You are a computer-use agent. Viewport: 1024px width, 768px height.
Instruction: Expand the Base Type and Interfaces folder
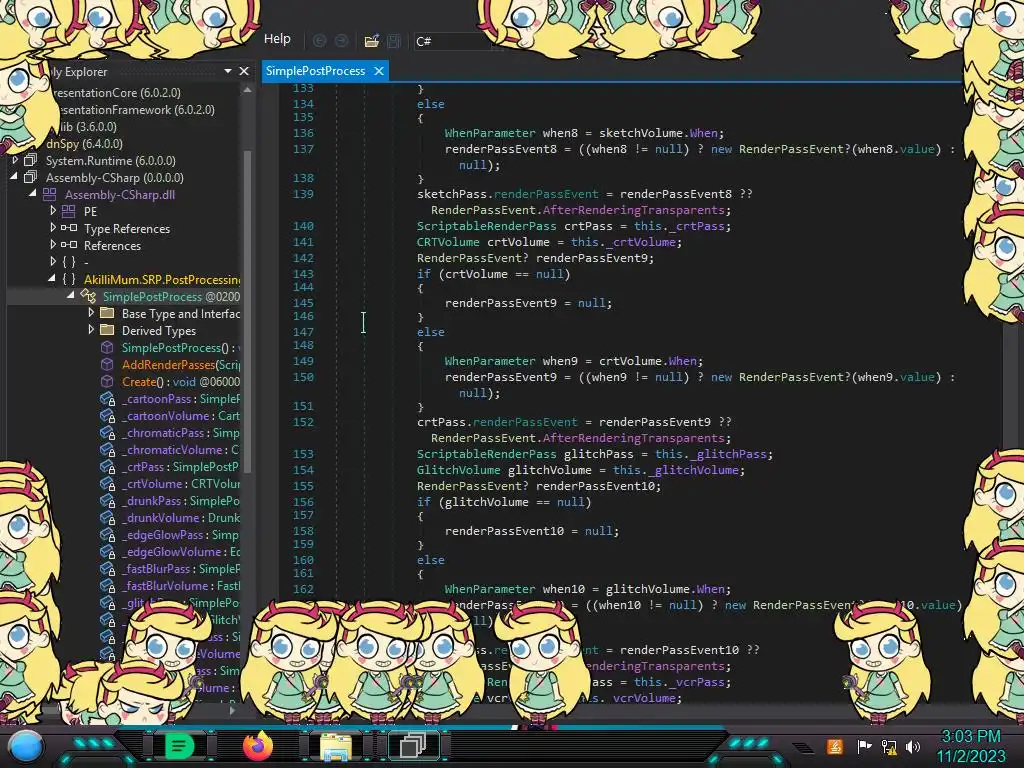coord(91,313)
